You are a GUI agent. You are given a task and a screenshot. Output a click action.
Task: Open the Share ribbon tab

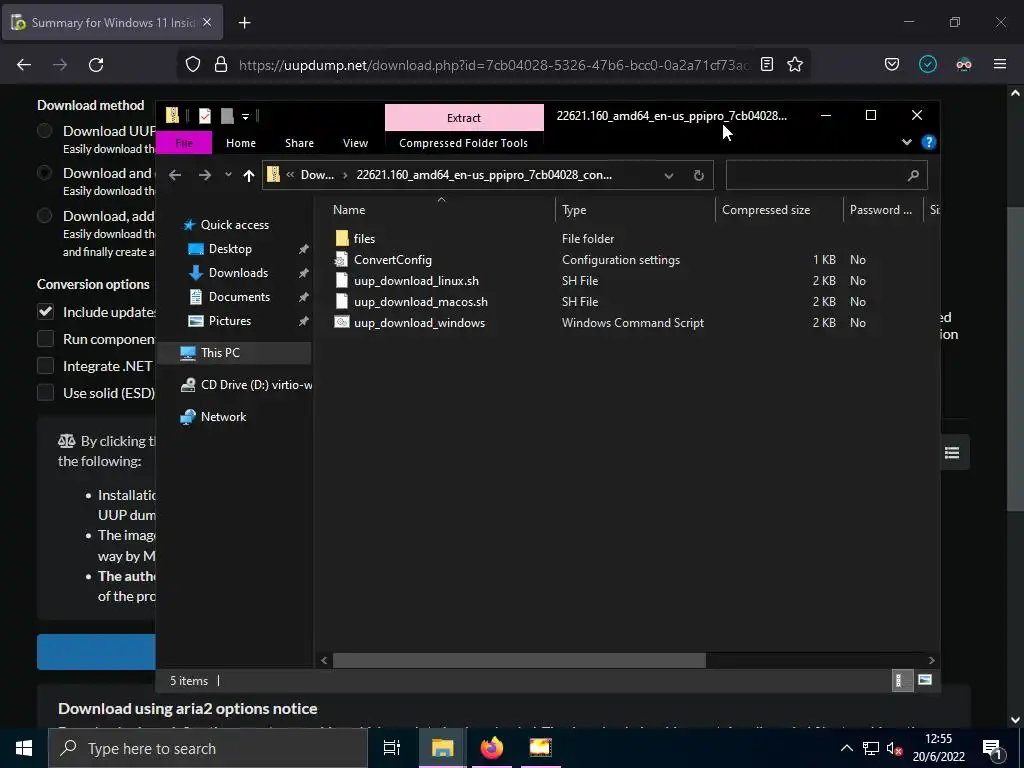pos(299,143)
